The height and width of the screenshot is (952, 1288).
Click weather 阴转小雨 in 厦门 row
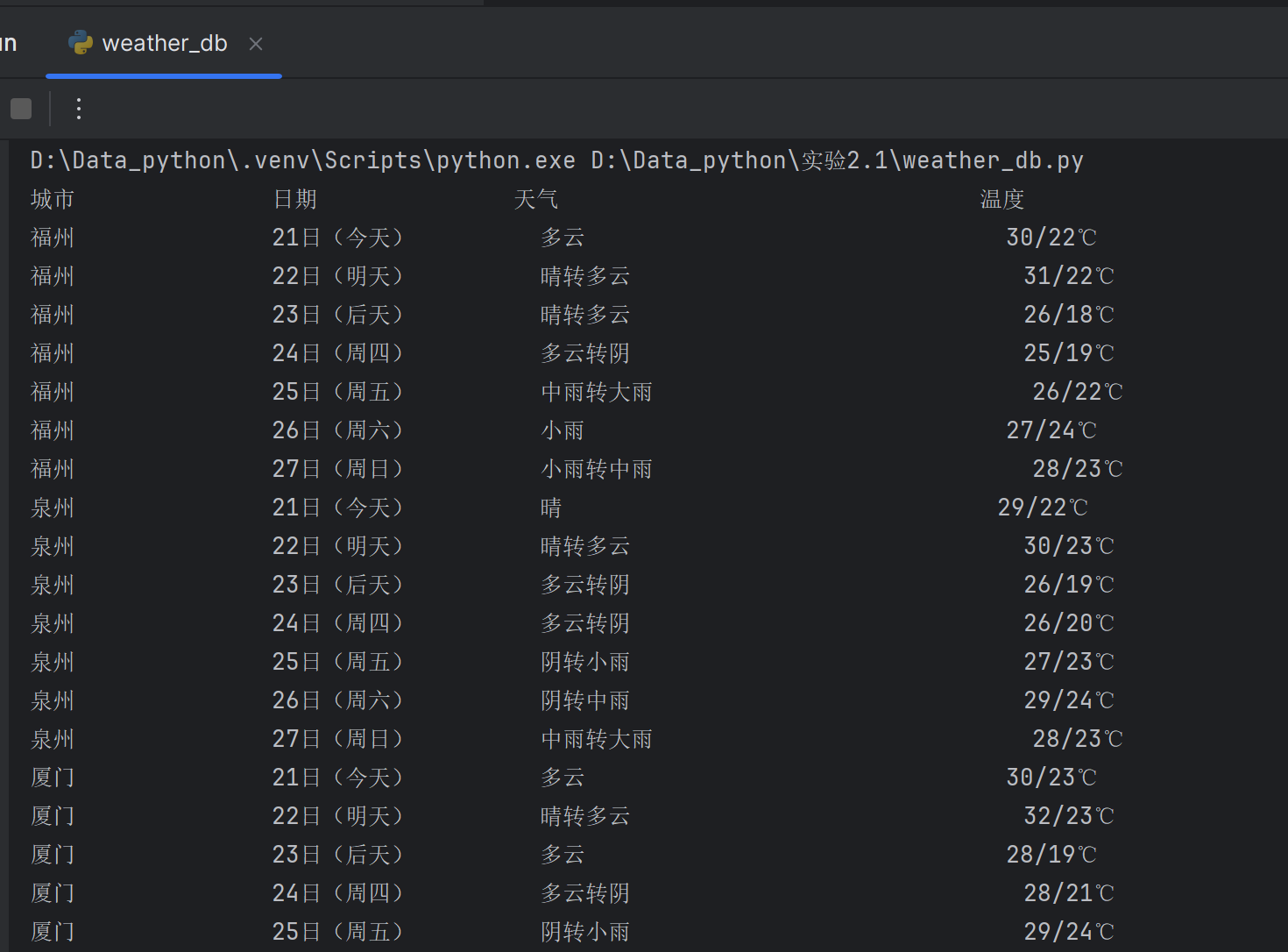(x=585, y=932)
